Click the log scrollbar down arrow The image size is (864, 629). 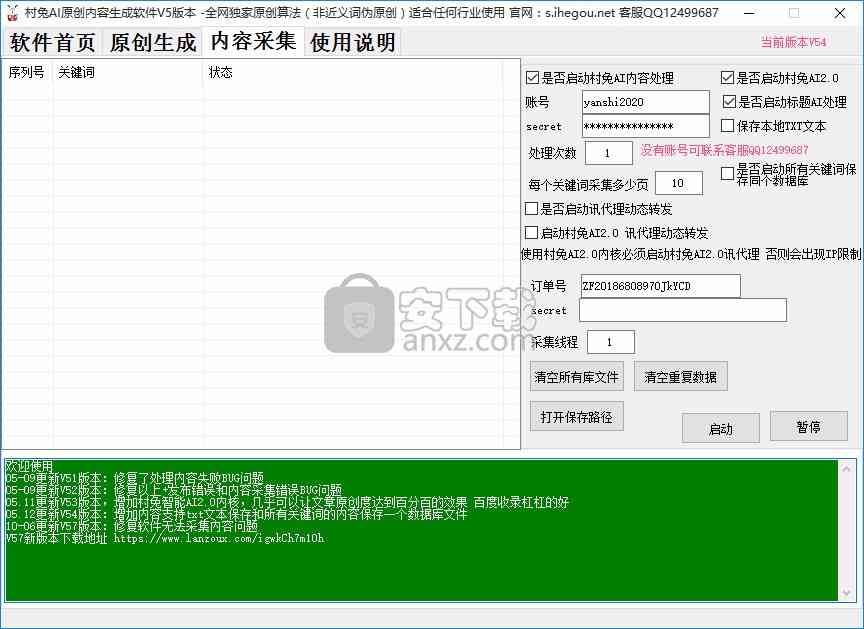[847, 593]
